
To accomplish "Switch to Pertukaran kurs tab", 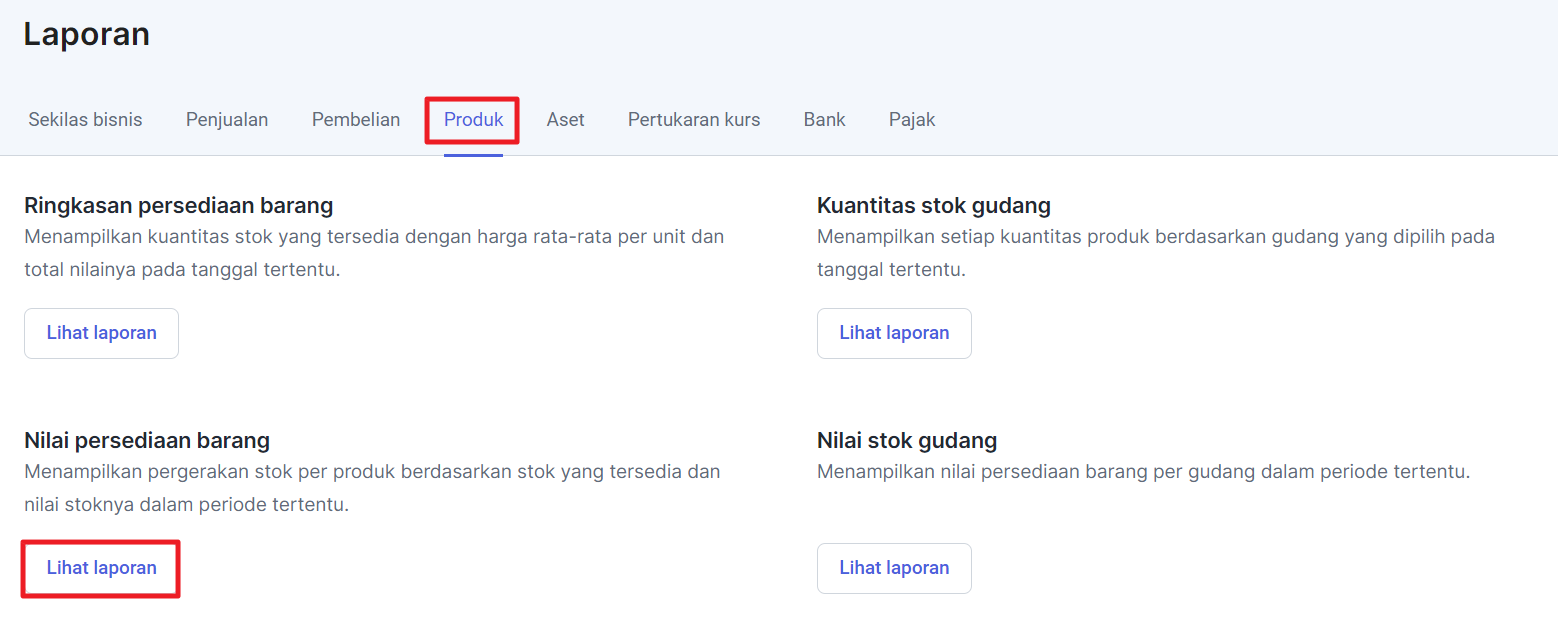I will point(694,120).
